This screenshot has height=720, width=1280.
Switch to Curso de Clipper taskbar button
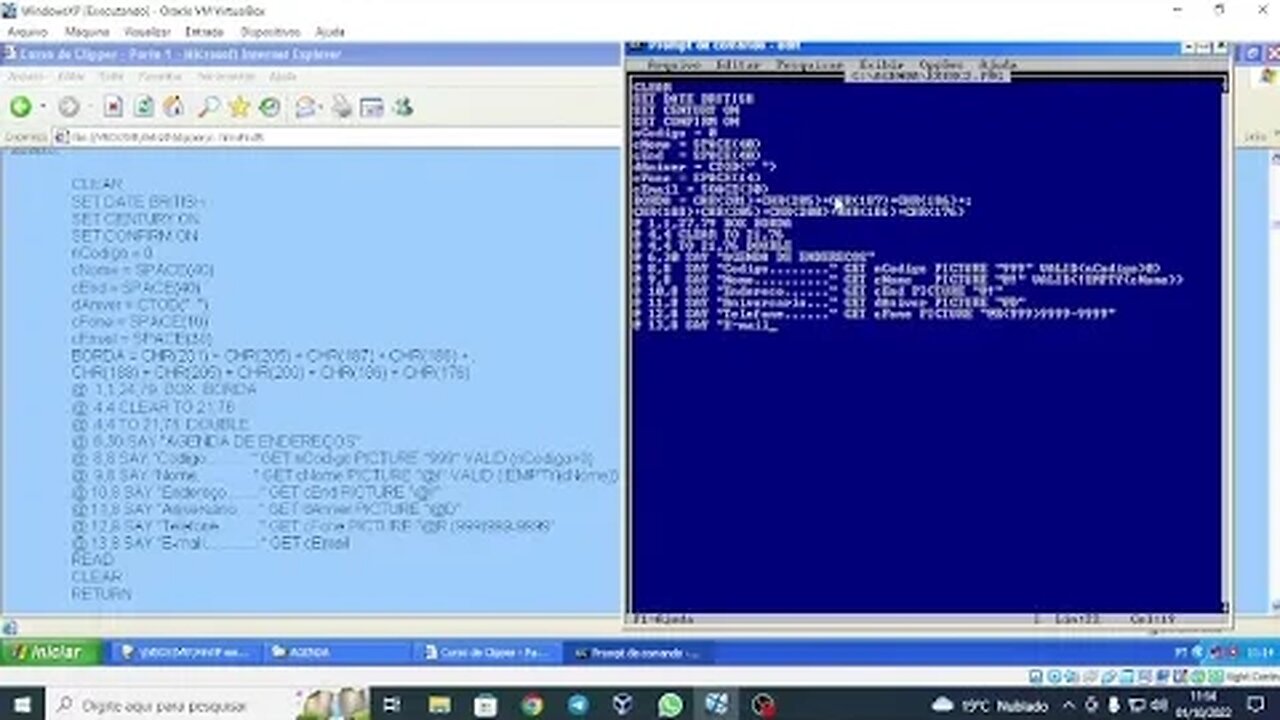[486, 653]
